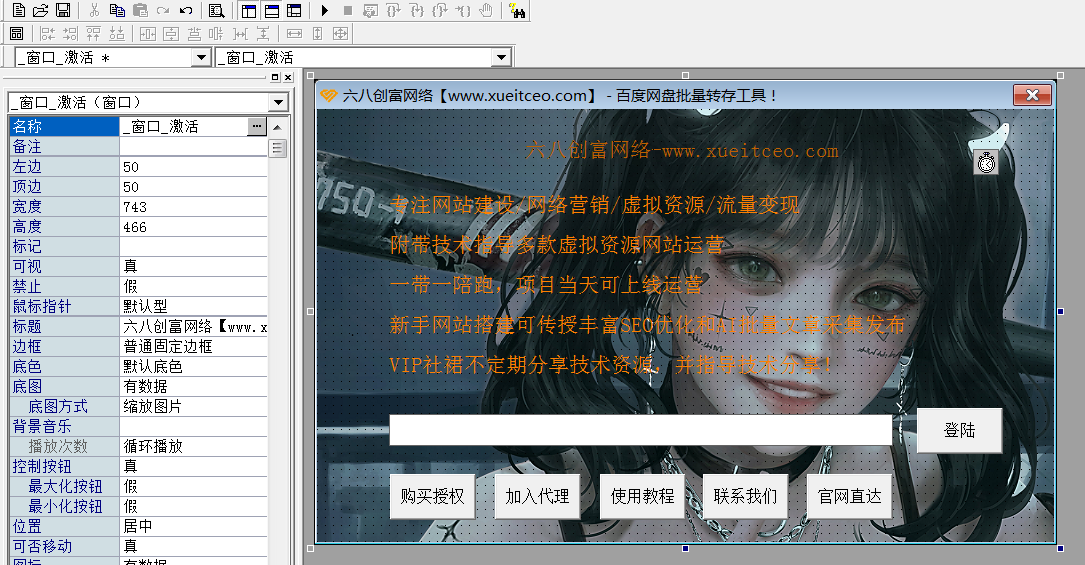Center components horizontally in window
This screenshot has height=565, width=1085.
(148, 33)
